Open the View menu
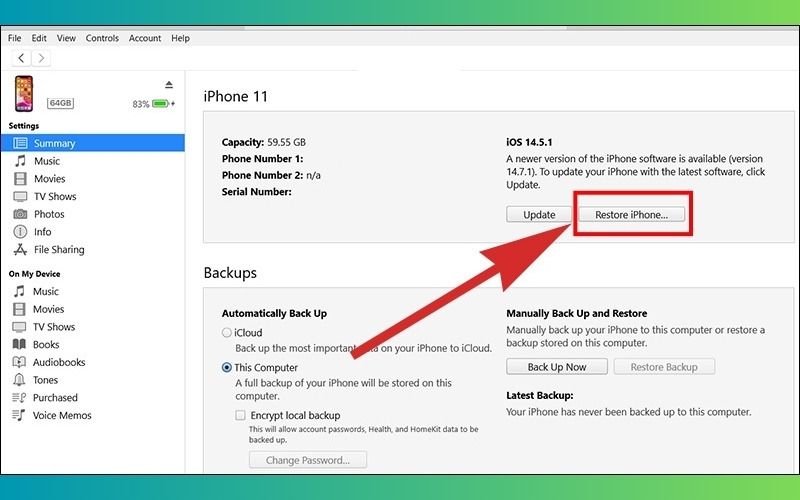800x500 pixels. [x=66, y=38]
